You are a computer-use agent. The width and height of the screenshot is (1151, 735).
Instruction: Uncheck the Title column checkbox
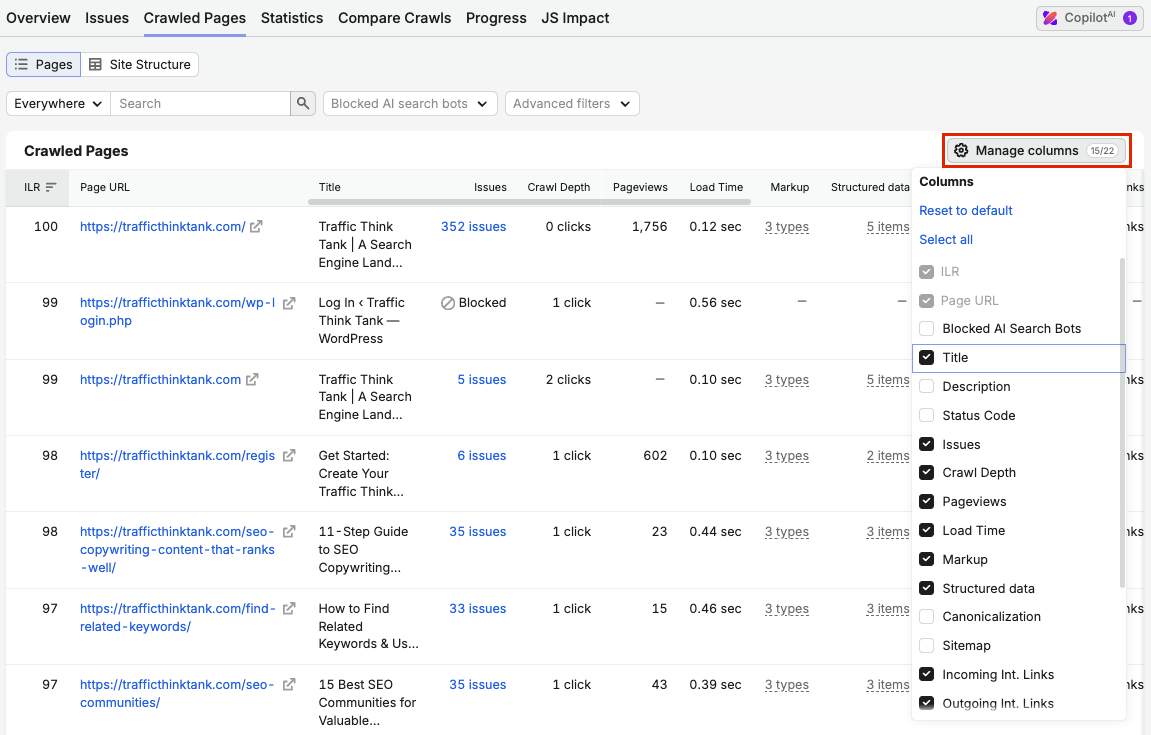click(926, 358)
